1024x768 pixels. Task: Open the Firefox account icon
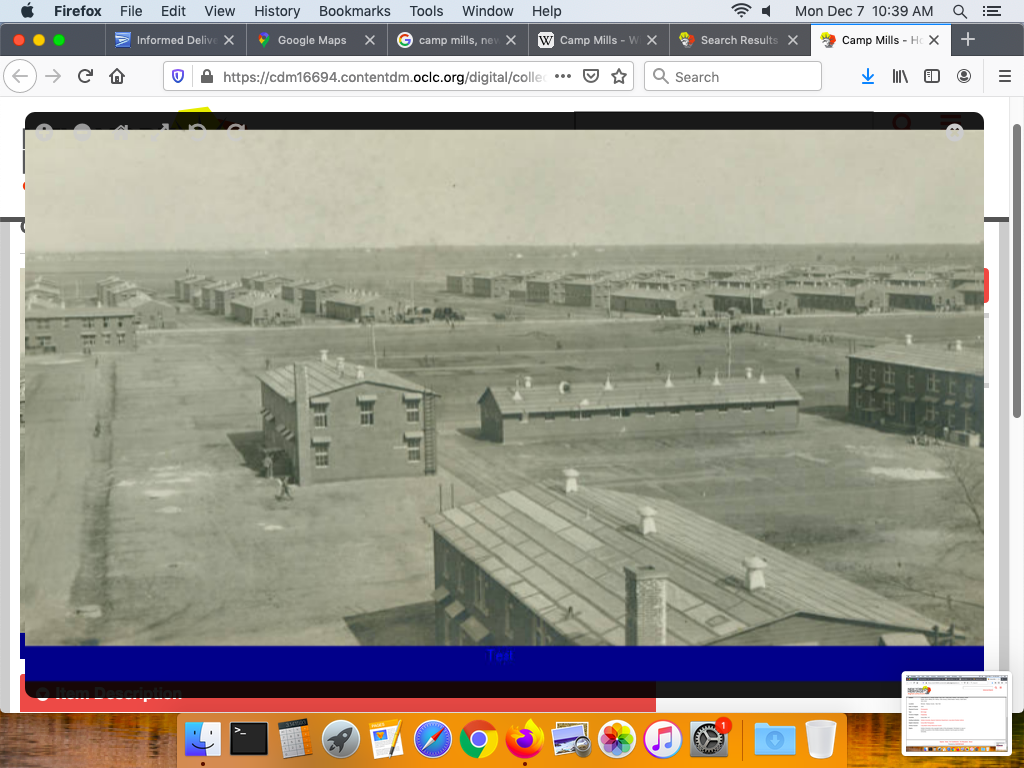964,77
